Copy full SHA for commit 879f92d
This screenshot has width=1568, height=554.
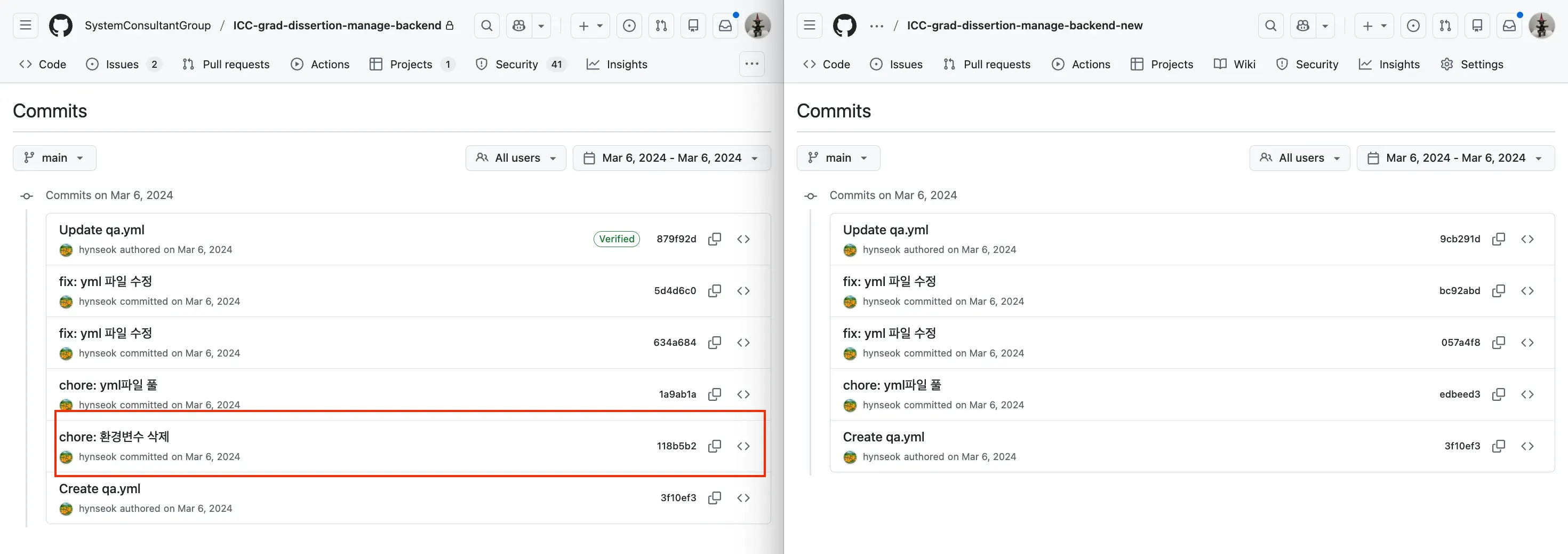click(715, 239)
